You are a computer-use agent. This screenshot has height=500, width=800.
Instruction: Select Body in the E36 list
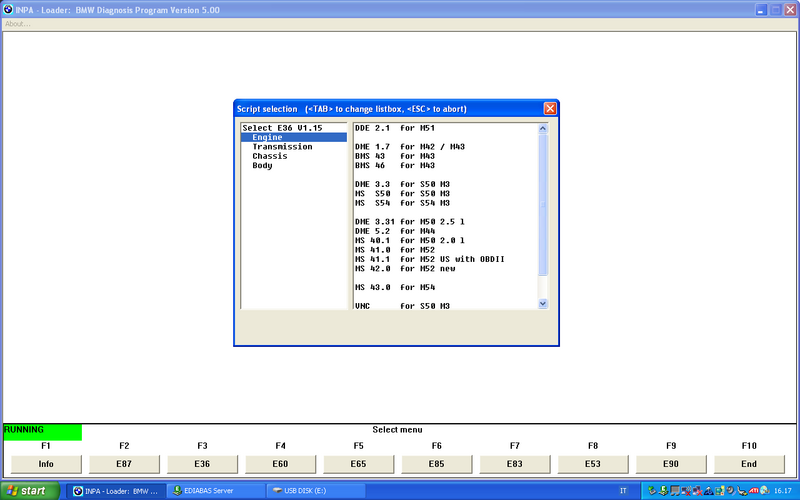click(262, 165)
